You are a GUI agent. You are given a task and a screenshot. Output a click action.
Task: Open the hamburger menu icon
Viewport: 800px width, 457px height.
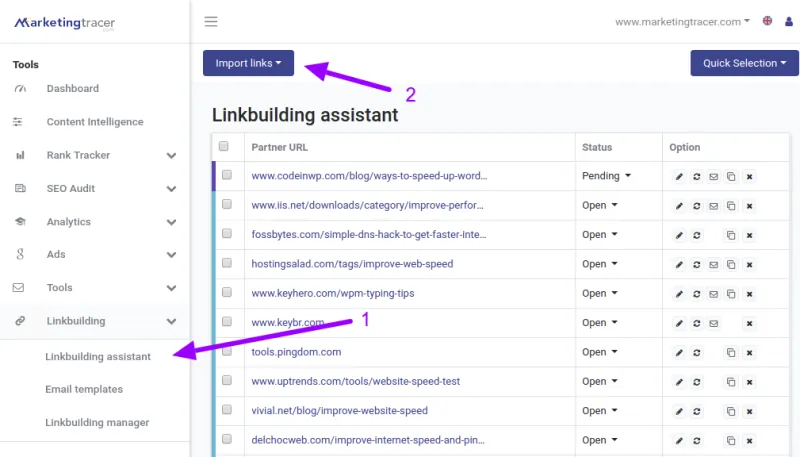click(x=211, y=21)
